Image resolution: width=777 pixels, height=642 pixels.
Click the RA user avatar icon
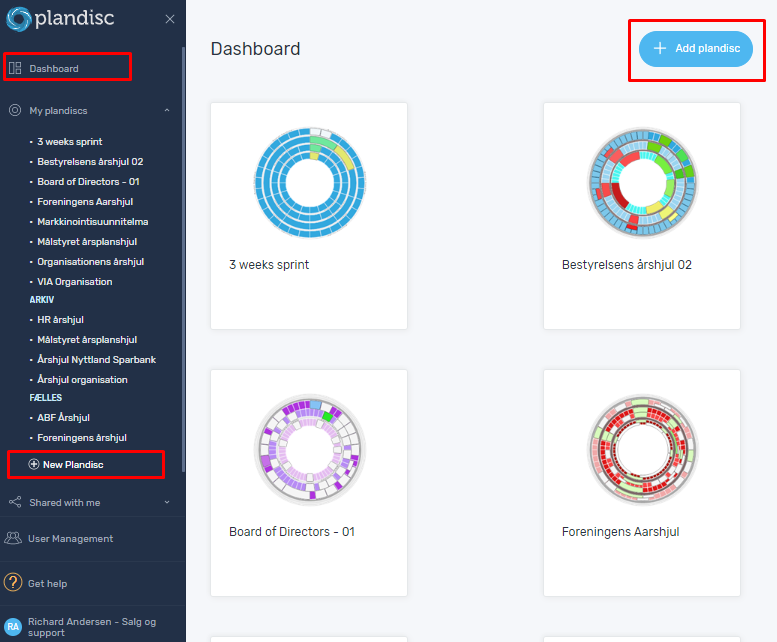click(13, 626)
